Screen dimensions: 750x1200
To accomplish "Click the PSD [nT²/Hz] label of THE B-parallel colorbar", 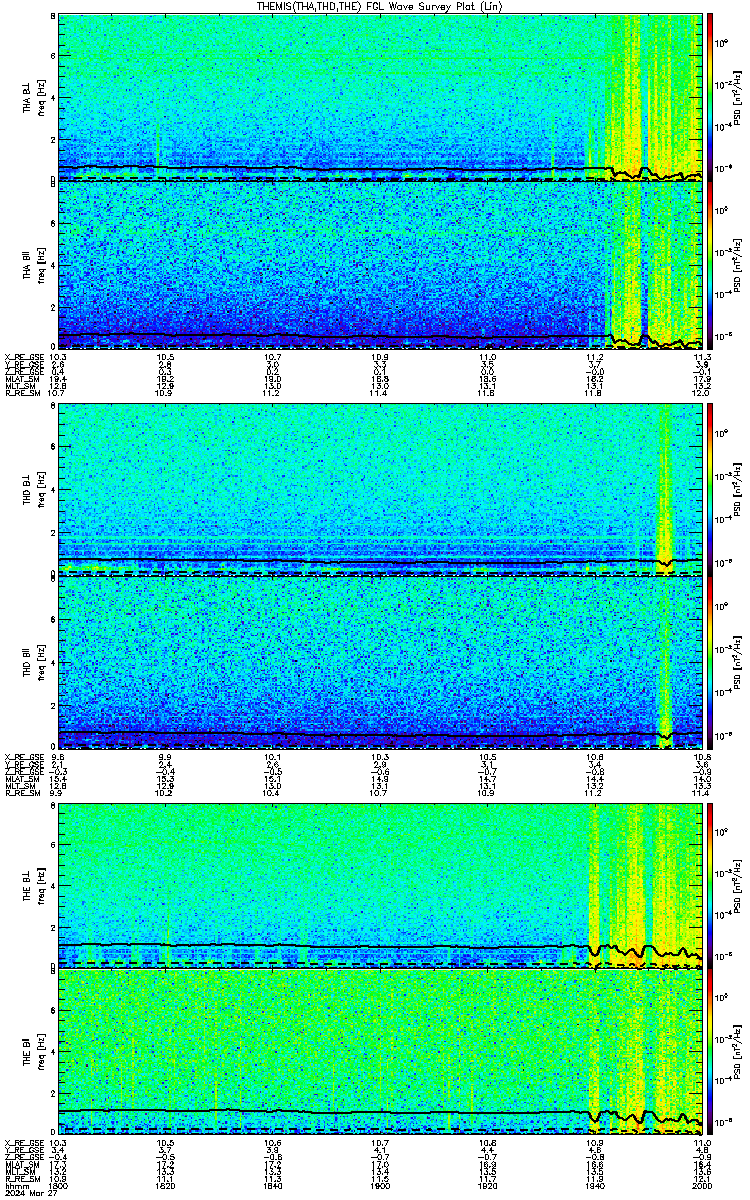I will tap(737, 1051).
